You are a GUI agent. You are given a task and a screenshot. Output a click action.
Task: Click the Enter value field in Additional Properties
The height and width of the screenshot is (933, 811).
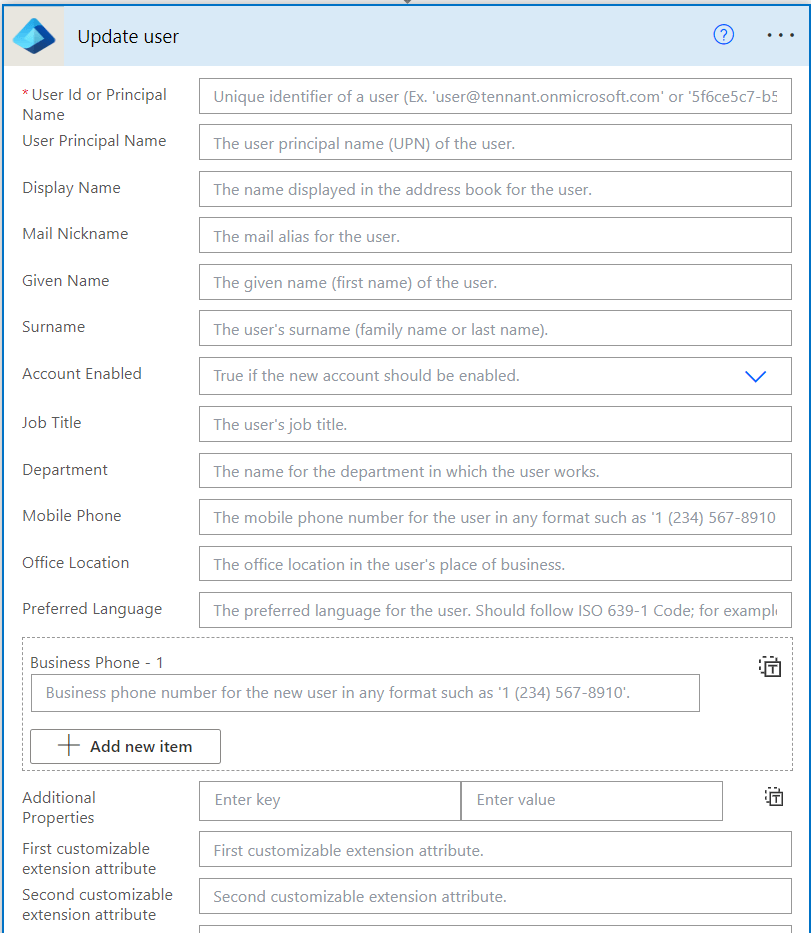pos(591,800)
